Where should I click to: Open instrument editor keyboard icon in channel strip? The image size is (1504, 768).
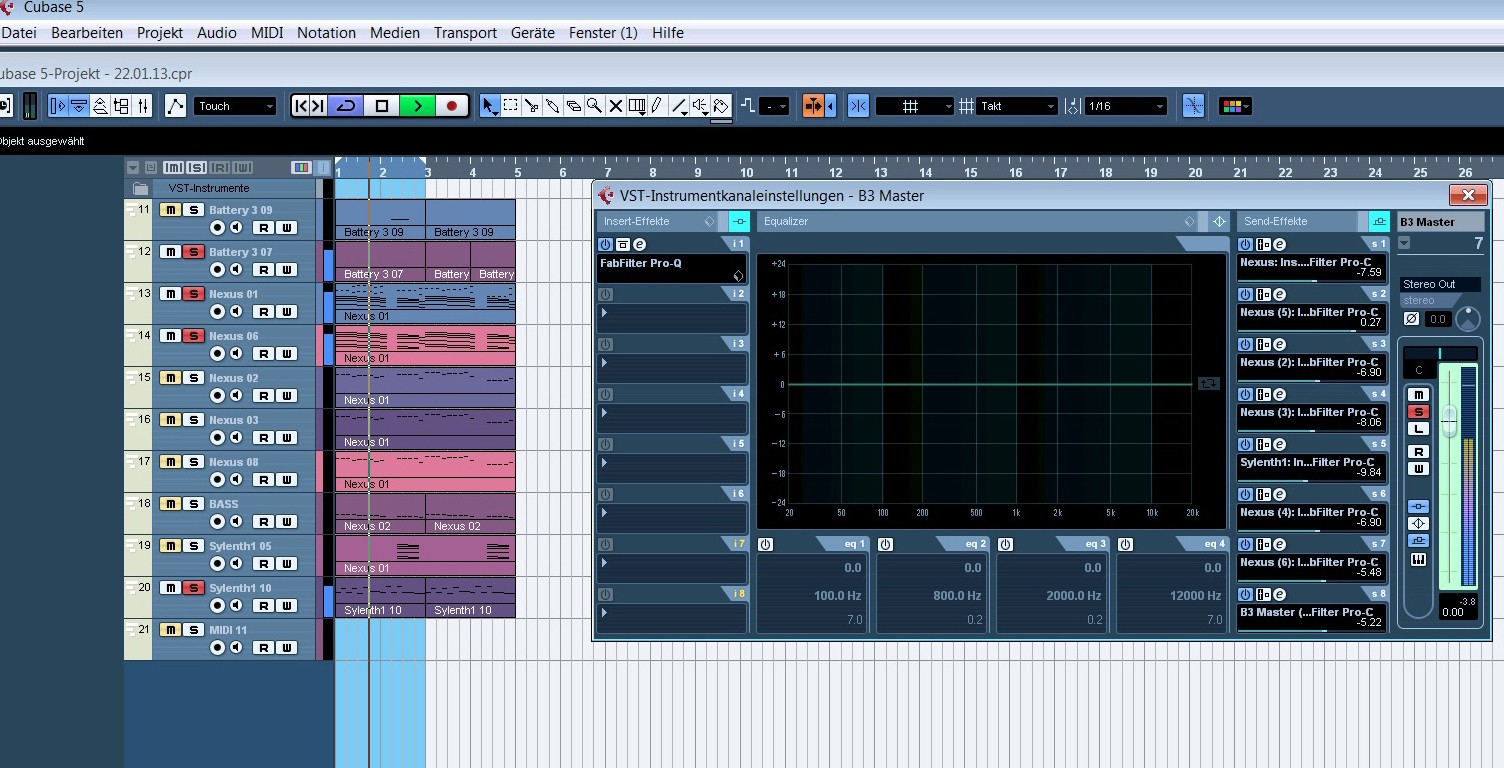click(1418, 560)
